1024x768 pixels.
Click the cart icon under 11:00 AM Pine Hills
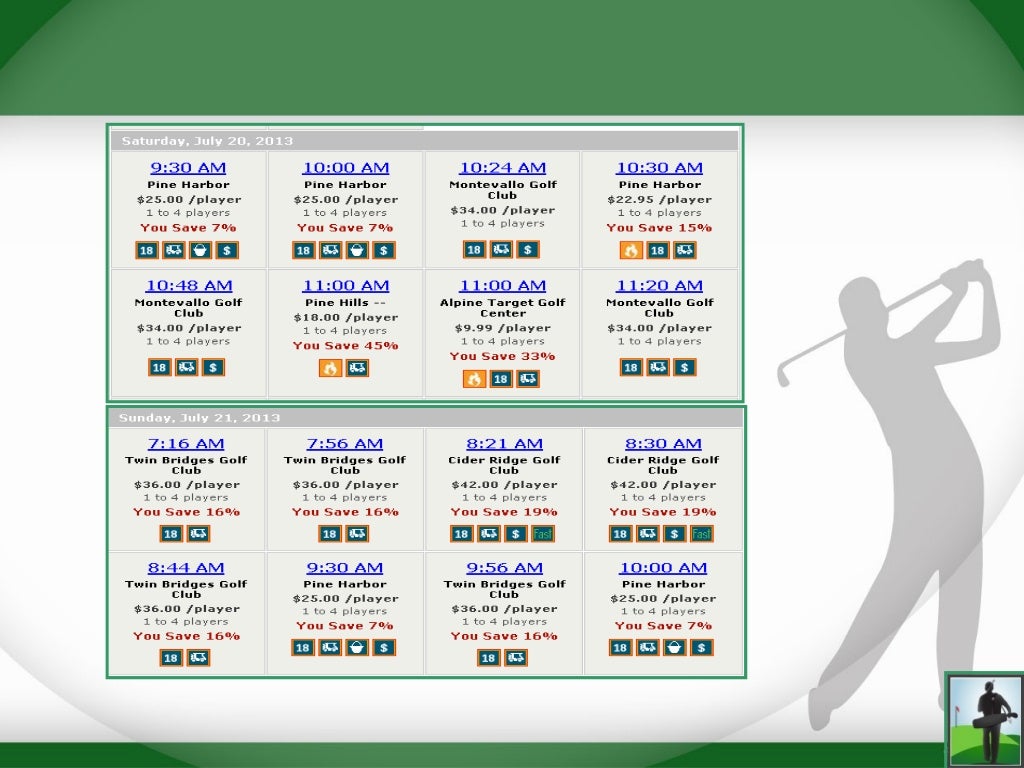click(x=357, y=368)
